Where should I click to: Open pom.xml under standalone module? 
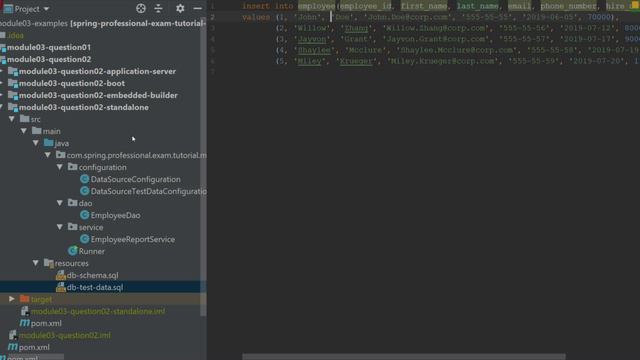pyautogui.click(x=46, y=323)
